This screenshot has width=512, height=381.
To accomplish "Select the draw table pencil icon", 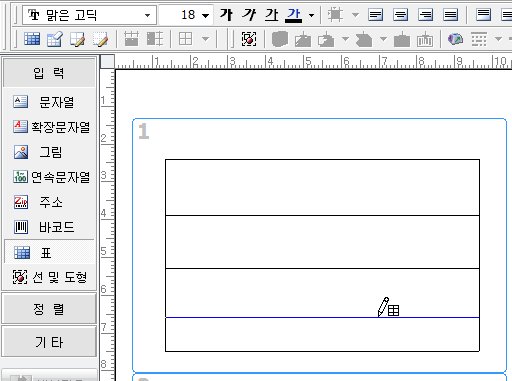I will [x=77, y=39].
